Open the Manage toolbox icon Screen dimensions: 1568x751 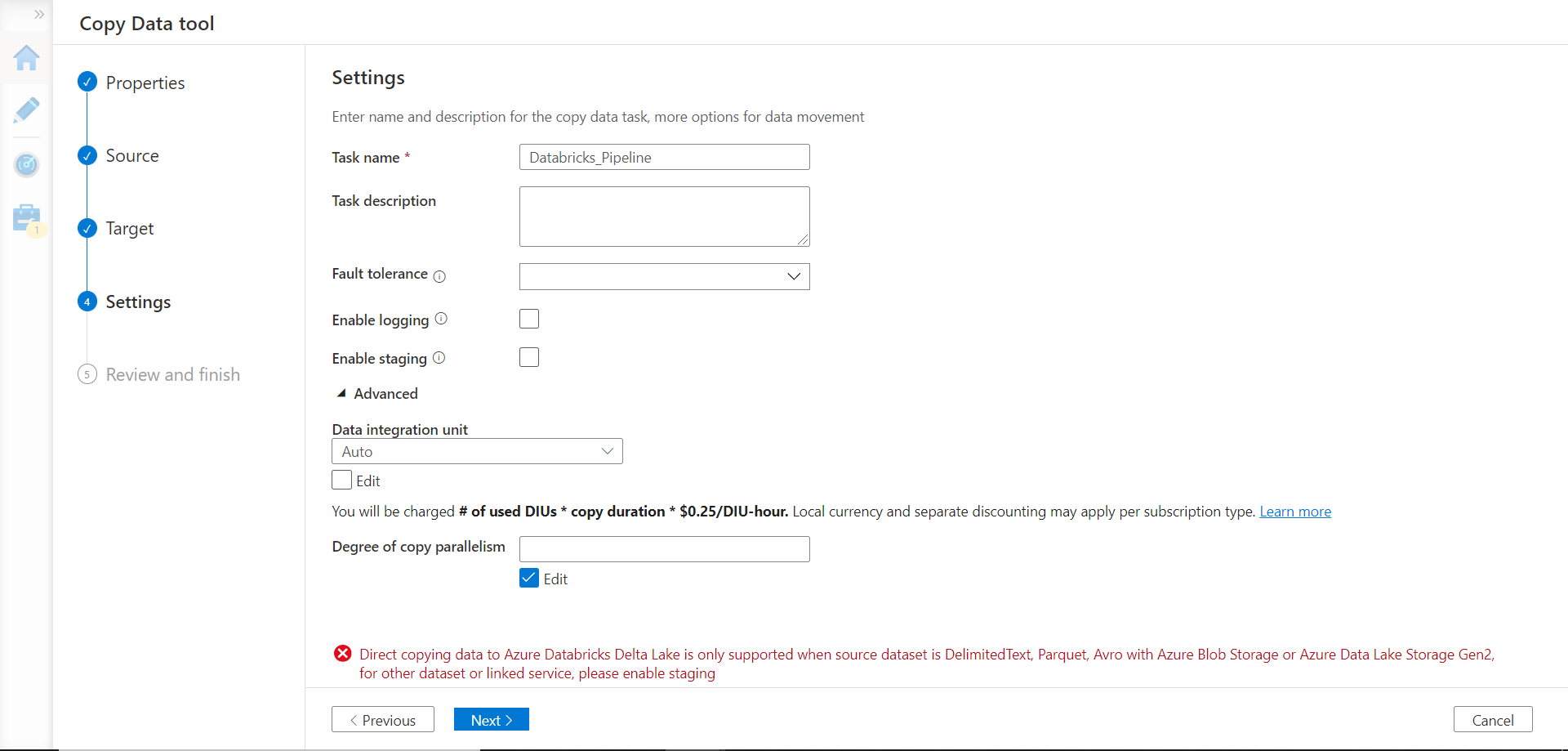tap(26, 218)
